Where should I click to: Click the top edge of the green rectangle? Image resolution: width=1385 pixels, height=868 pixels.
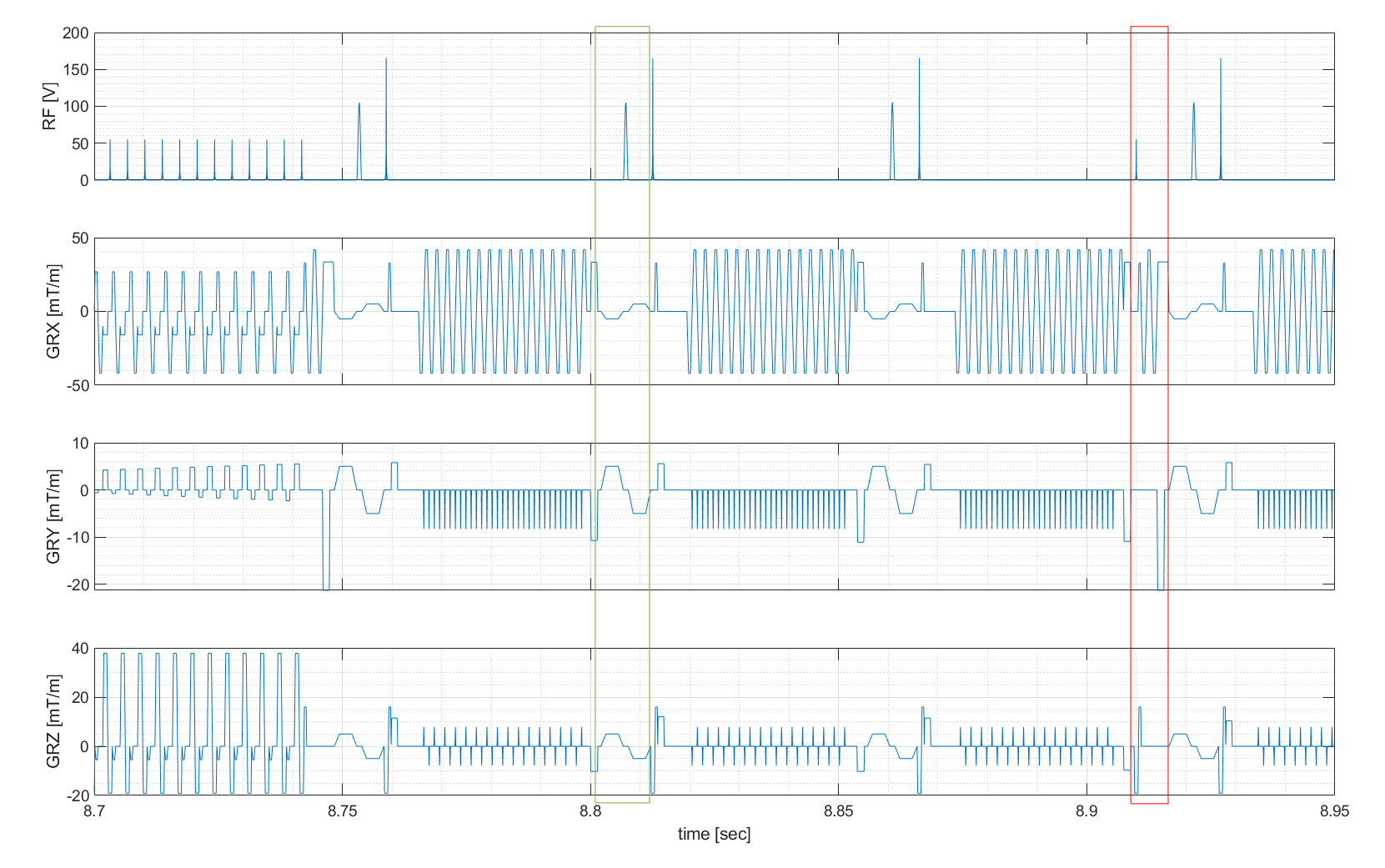pos(622,27)
